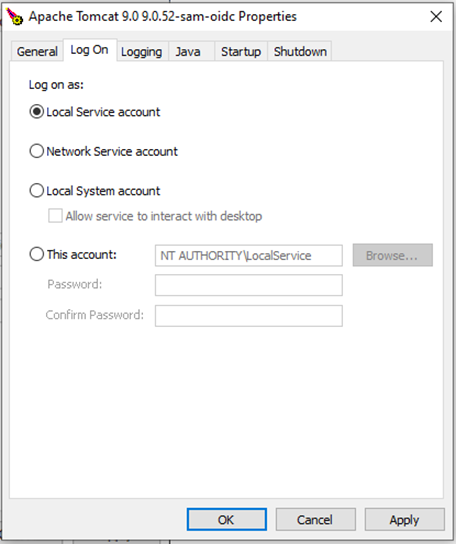Select Network Service account option
Viewport: 456px width, 544px height.
tap(36, 151)
